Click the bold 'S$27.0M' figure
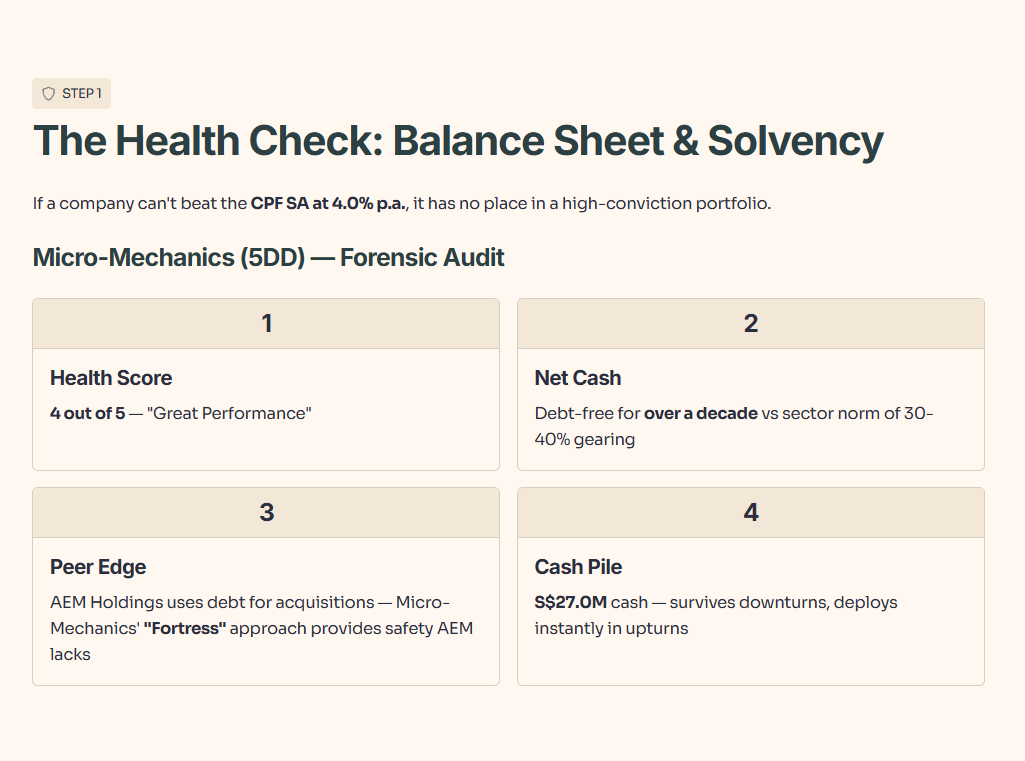The image size is (1025, 761). point(571,602)
